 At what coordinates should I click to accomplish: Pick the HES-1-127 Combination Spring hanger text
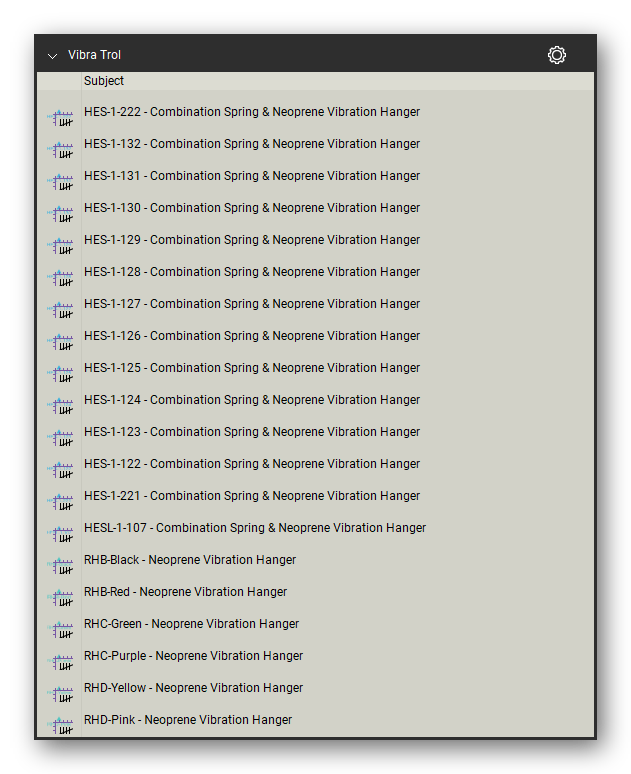[x=252, y=304]
